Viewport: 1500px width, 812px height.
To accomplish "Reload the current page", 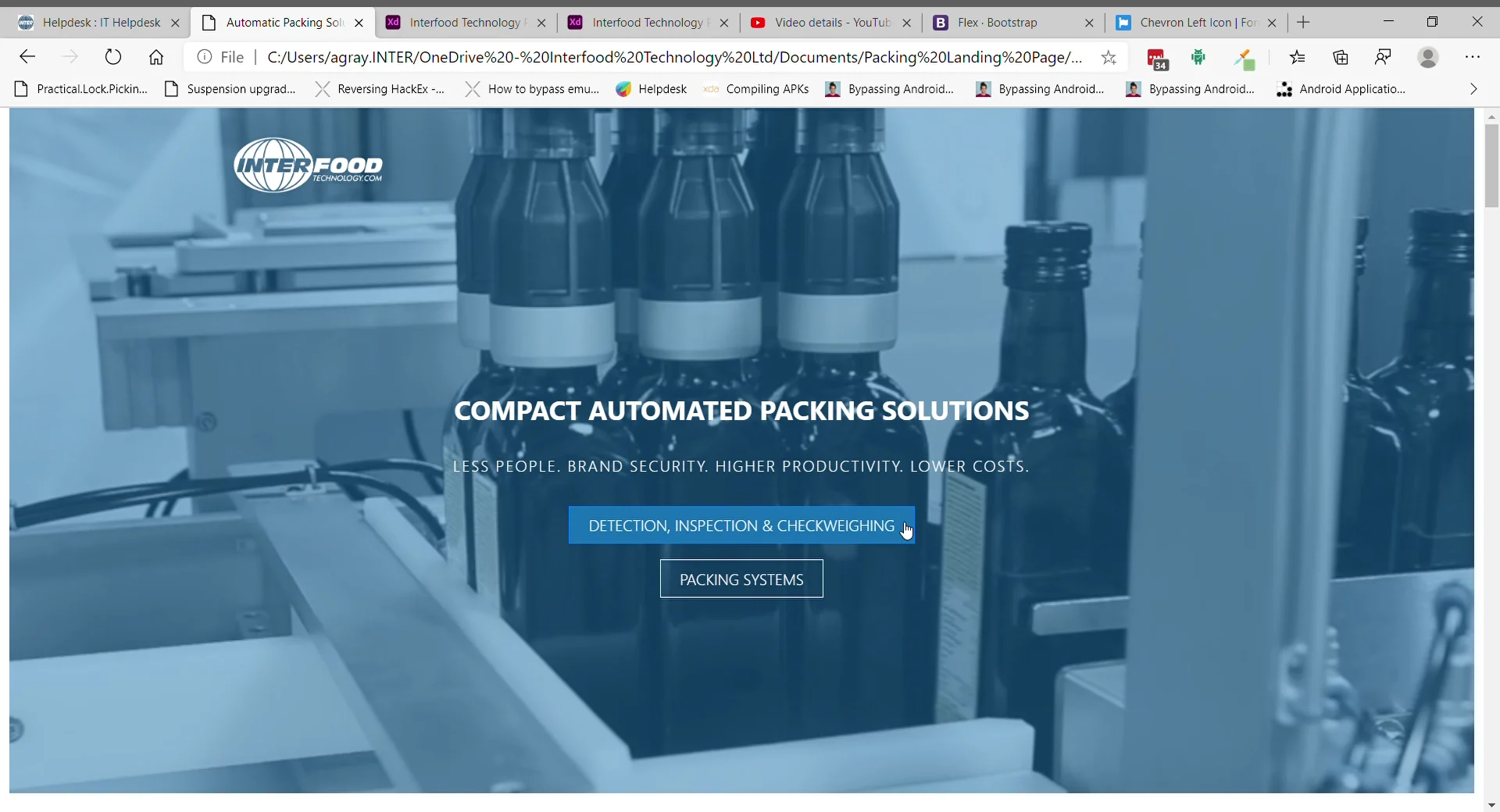I will click(113, 57).
